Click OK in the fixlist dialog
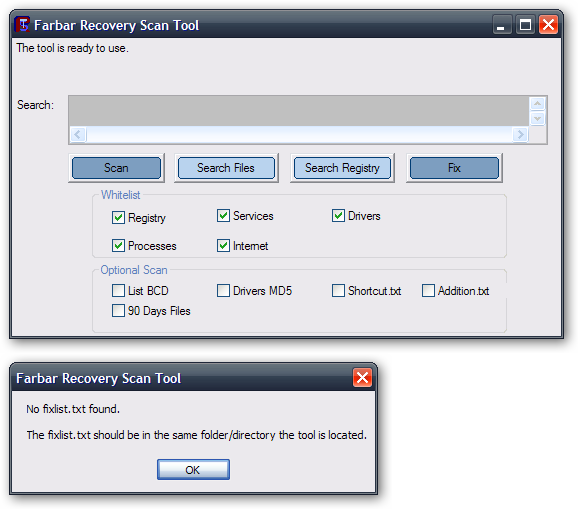The image size is (578, 509). coord(193,470)
